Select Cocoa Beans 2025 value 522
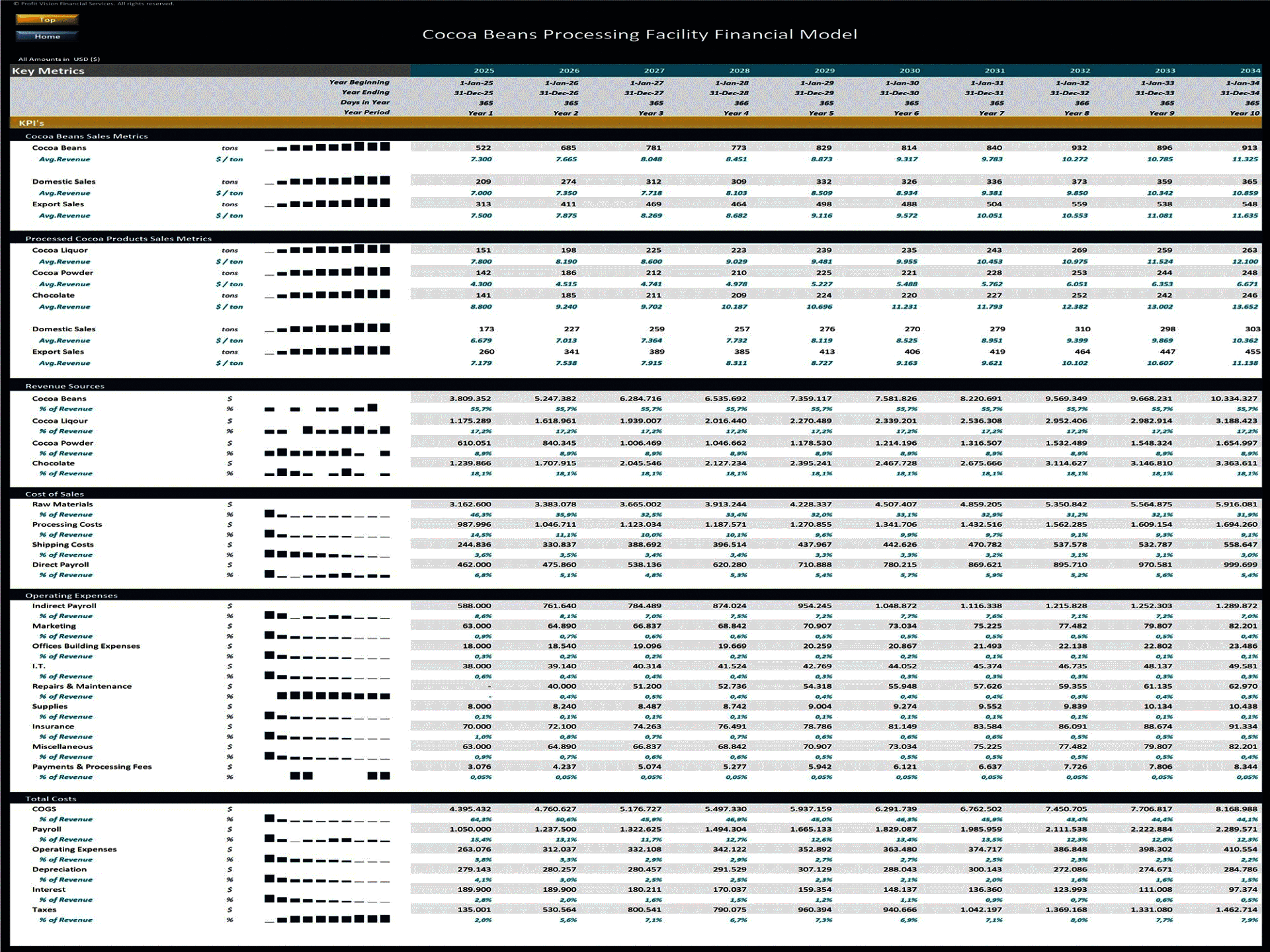 (483, 147)
